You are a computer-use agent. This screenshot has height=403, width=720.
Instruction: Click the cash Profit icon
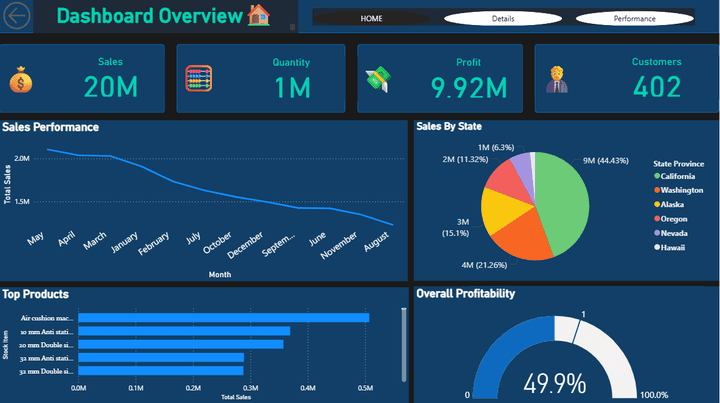click(378, 79)
